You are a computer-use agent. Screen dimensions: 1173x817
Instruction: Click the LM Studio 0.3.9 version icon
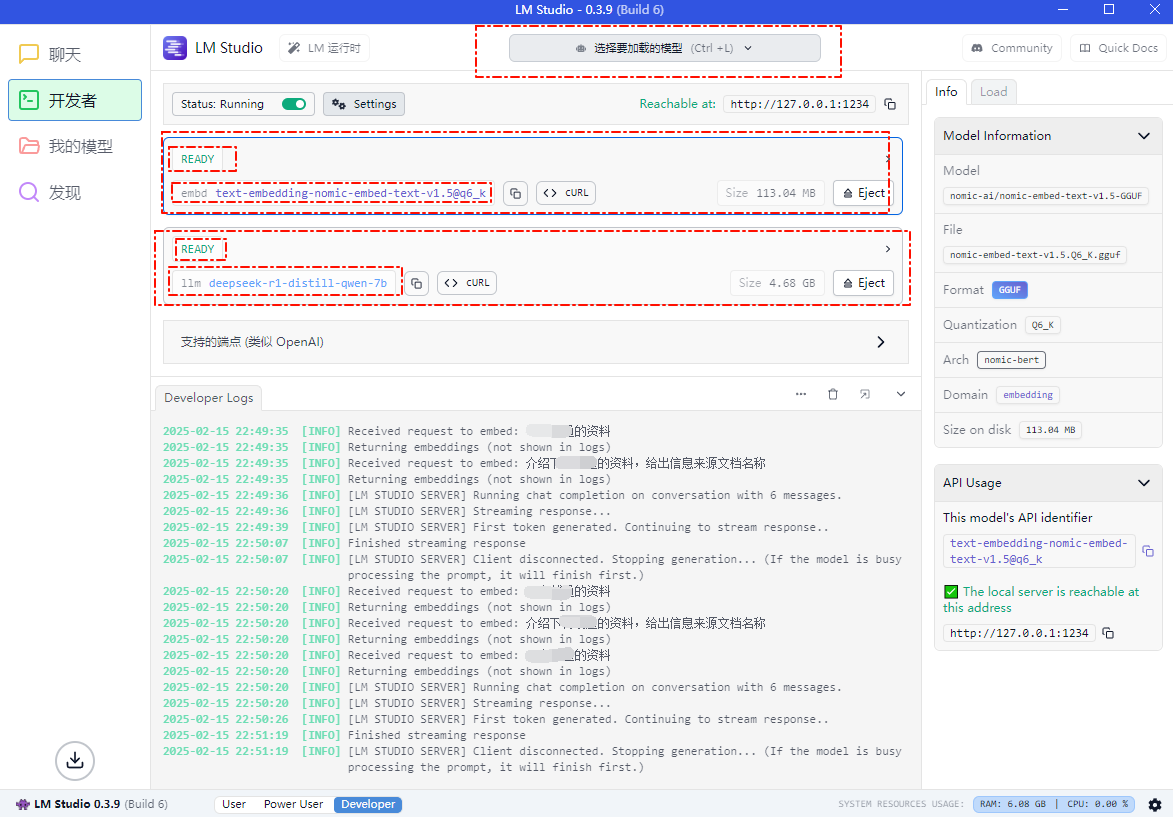(23, 804)
